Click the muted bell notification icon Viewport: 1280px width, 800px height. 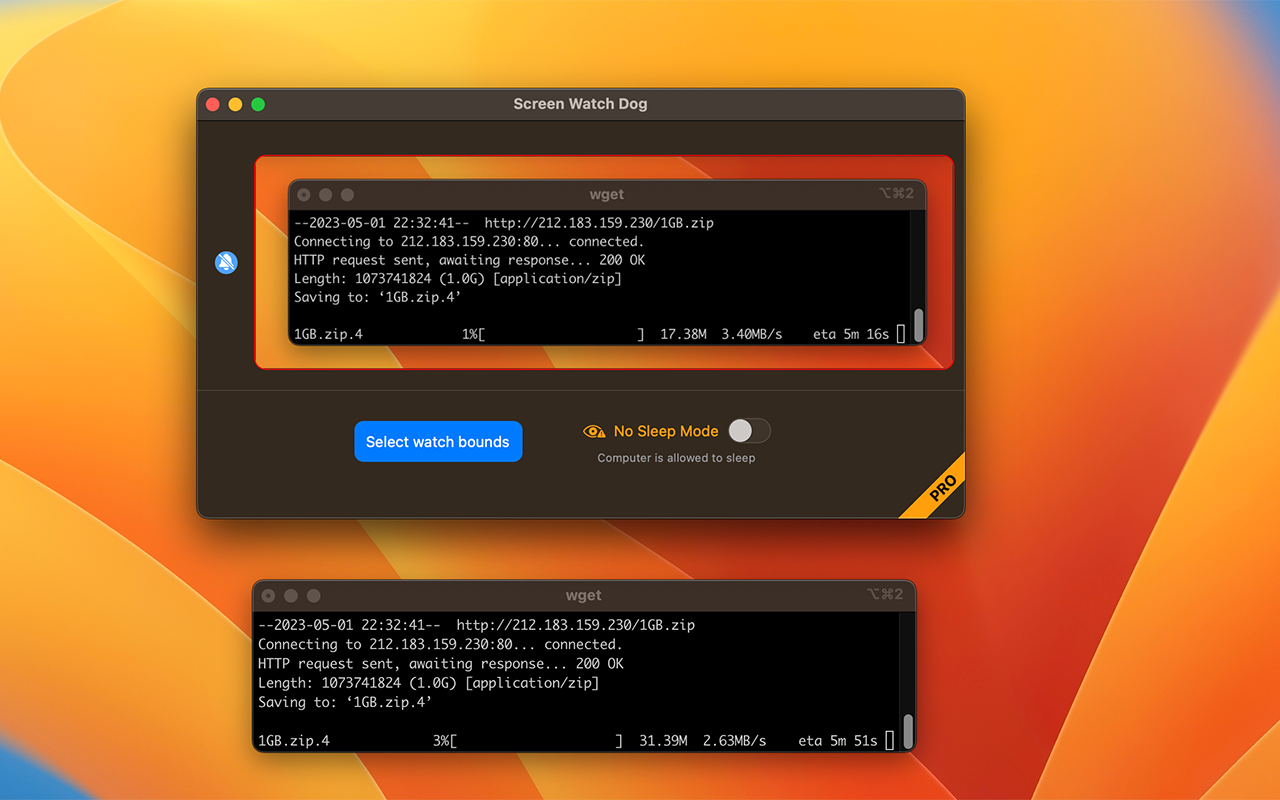227,263
